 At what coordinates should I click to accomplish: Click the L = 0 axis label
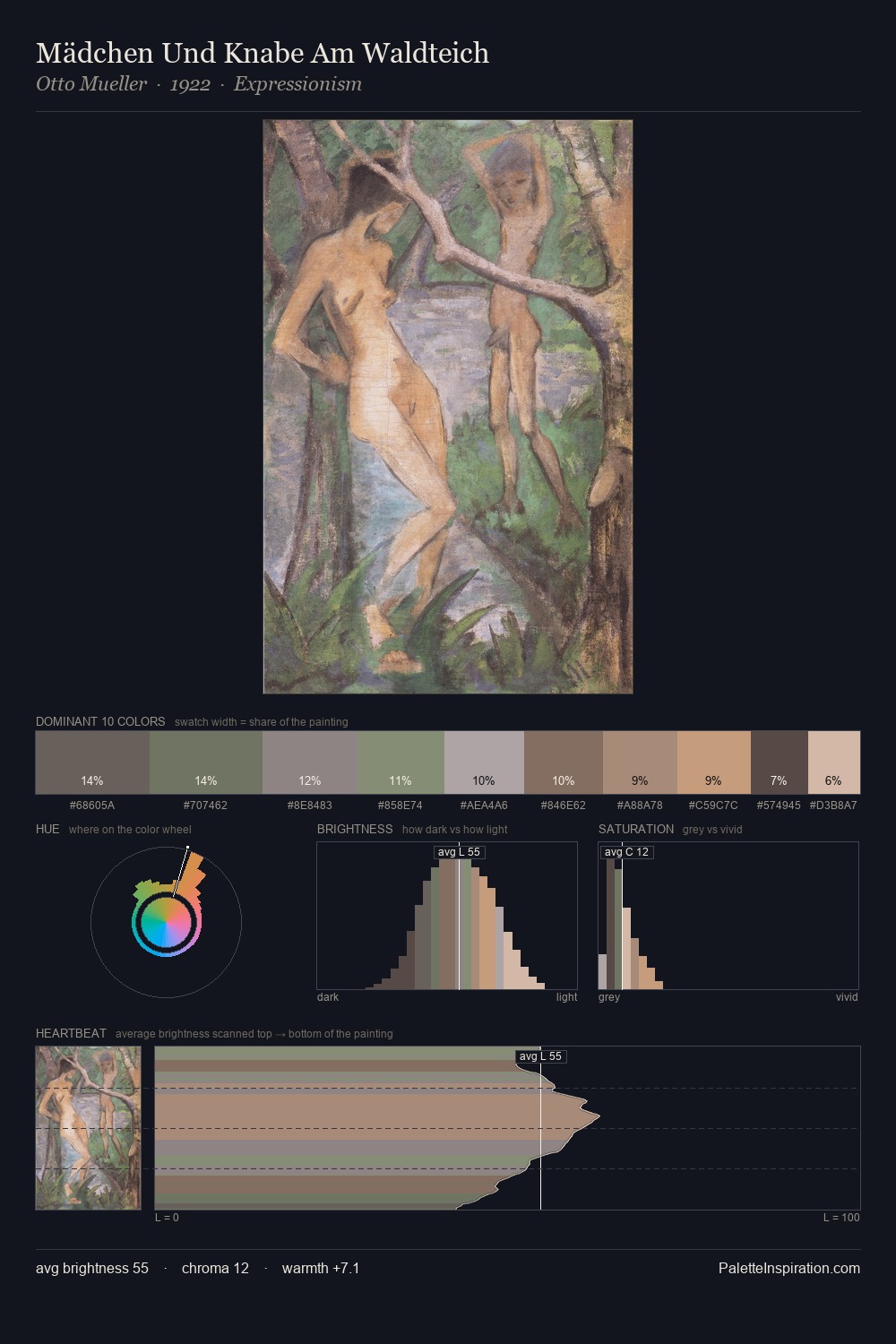(167, 1218)
